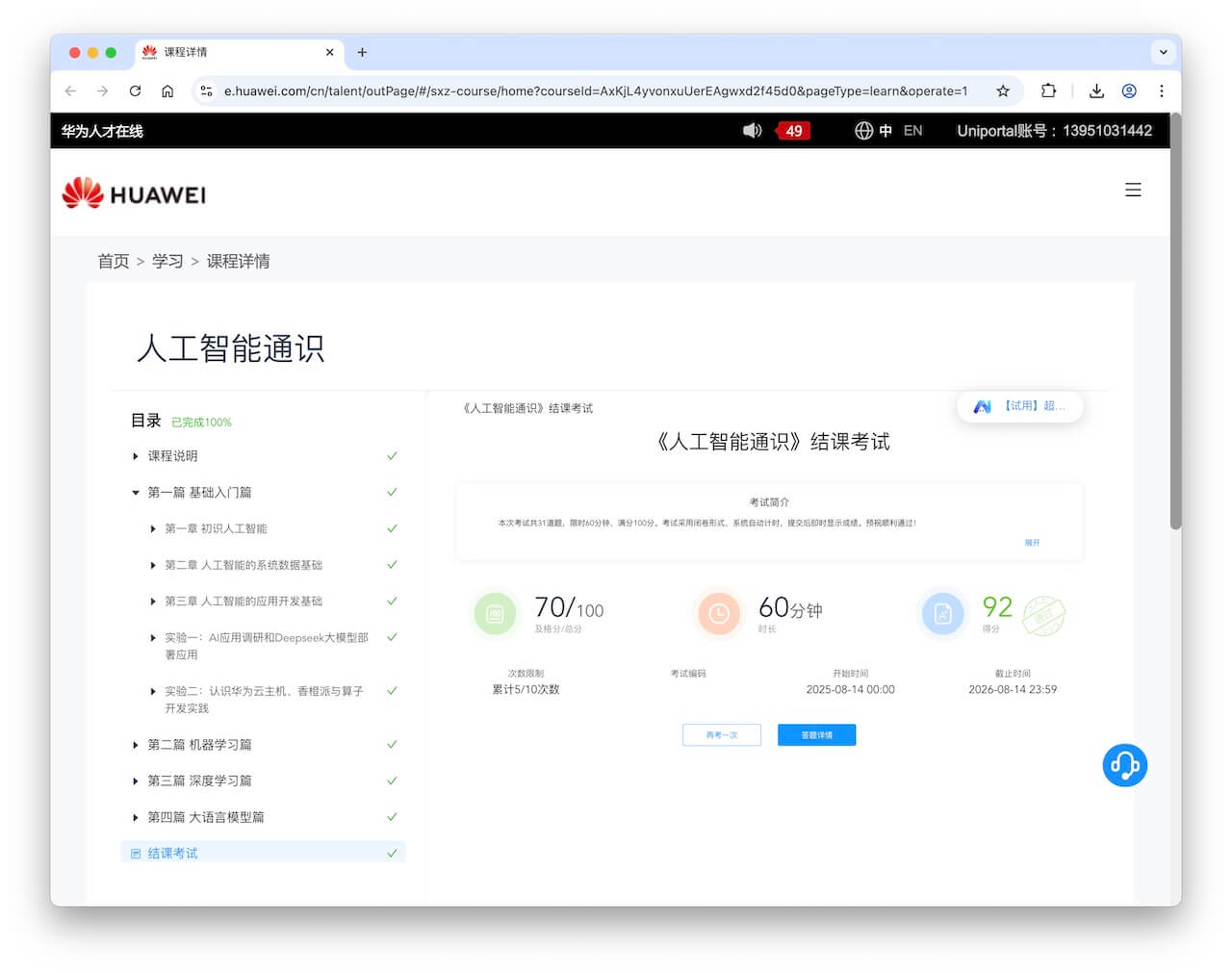The width and height of the screenshot is (1232, 973).
Task: Open browser downloads icon
Action: (x=1096, y=90)
